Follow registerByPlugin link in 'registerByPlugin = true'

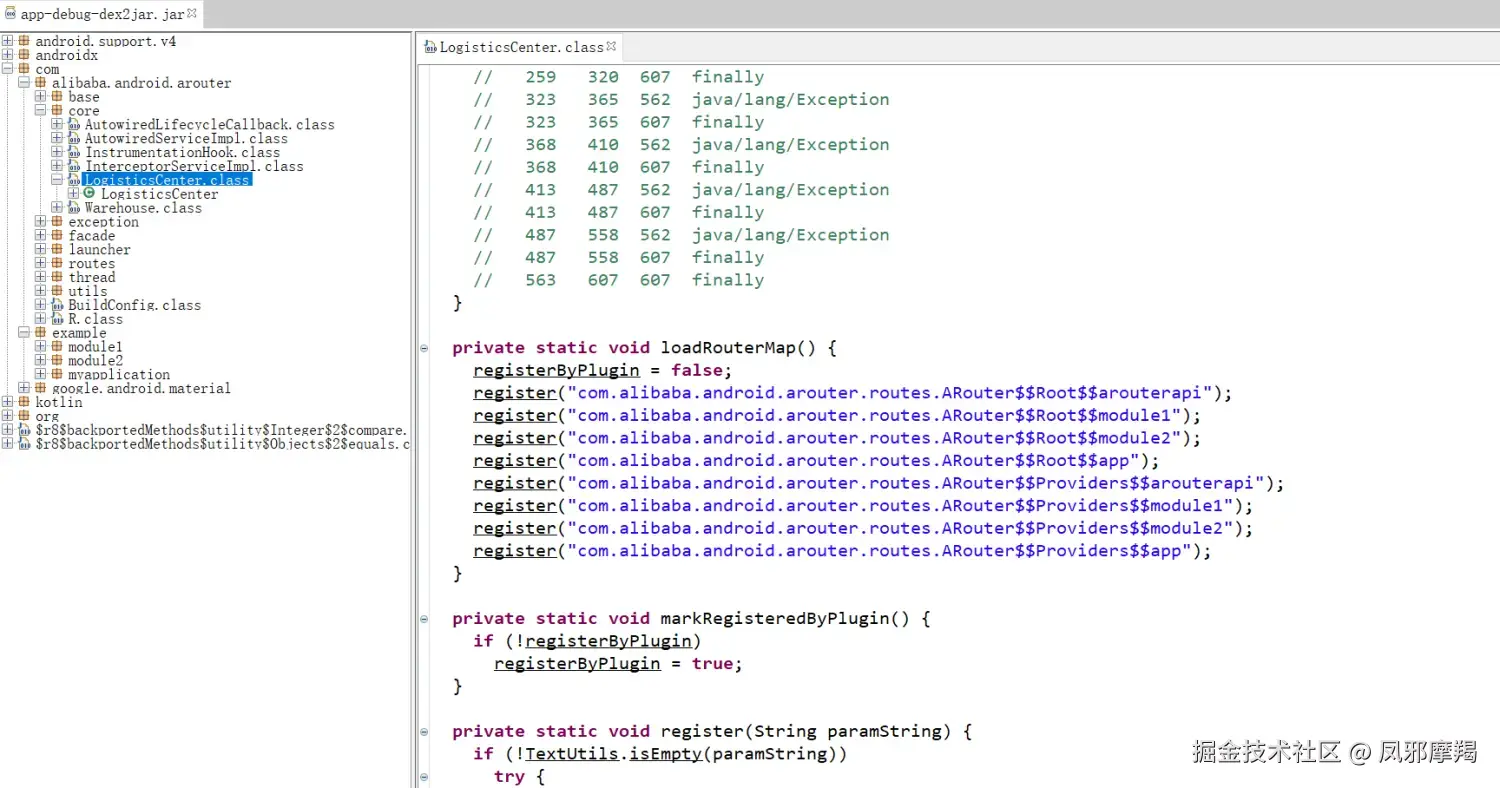[x=577, y=663]
